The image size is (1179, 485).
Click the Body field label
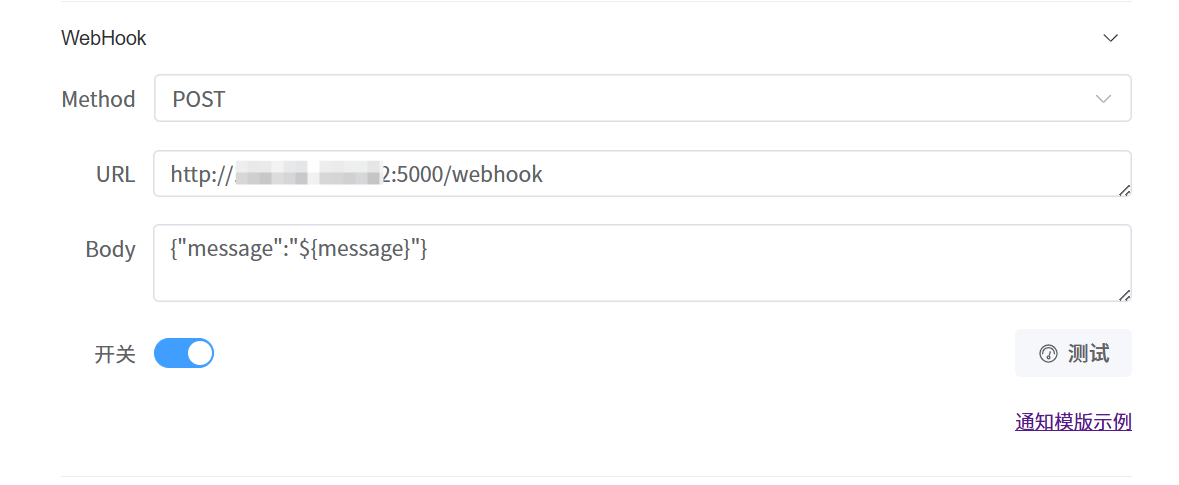point(111,250)
